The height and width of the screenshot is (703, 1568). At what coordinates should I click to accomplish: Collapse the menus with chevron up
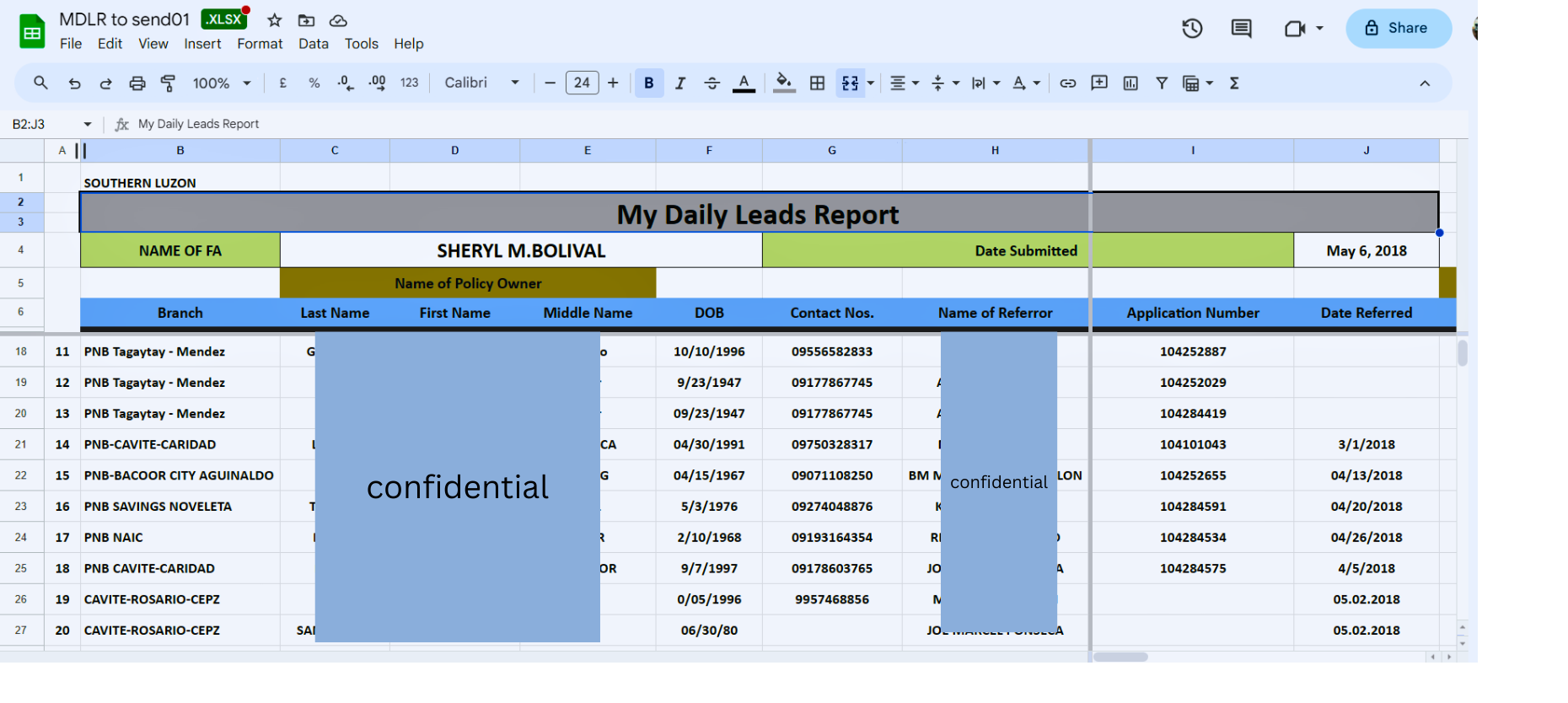pos(1425,83)
